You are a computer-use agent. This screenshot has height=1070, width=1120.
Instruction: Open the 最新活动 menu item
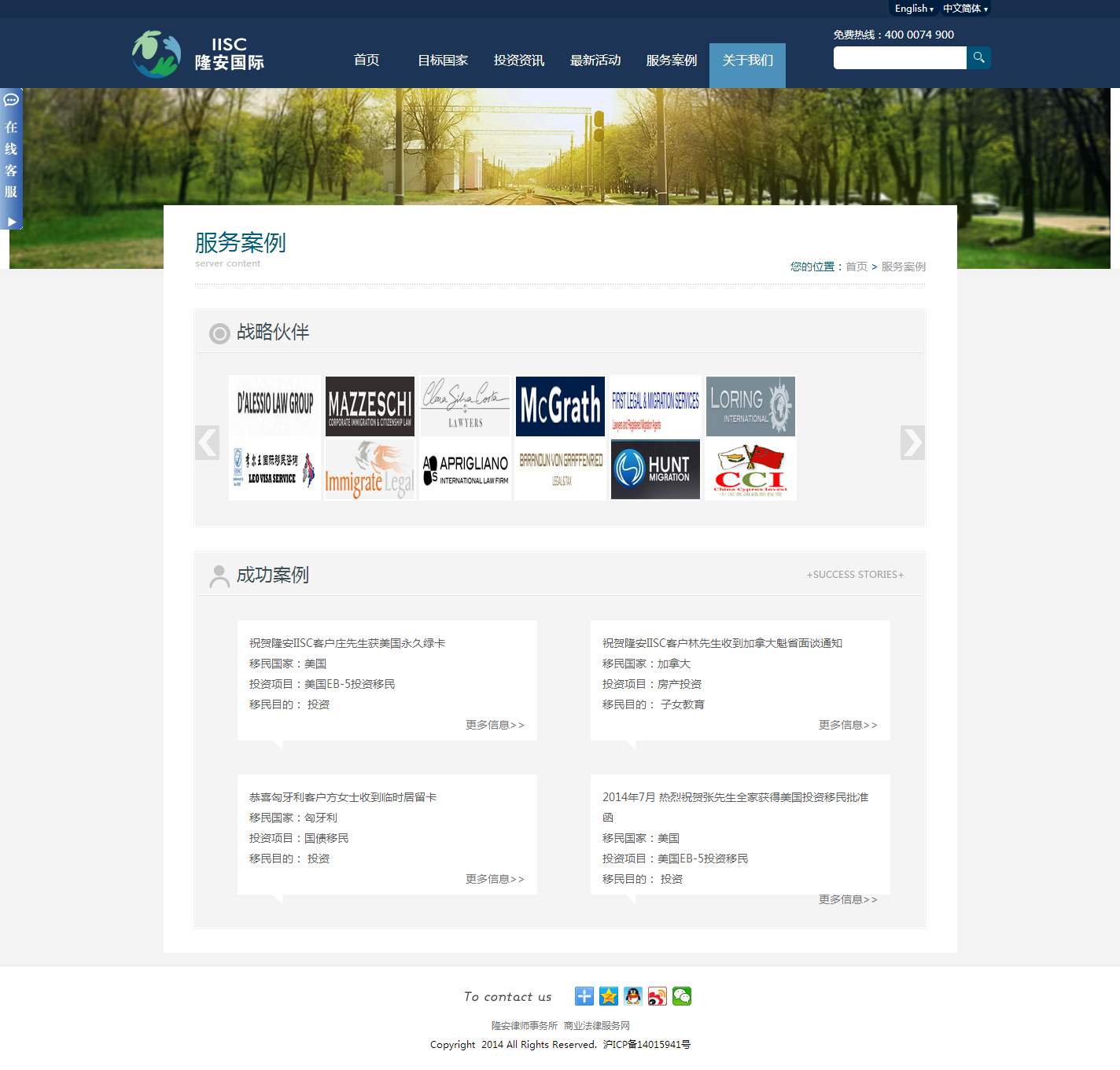[595, 61]
